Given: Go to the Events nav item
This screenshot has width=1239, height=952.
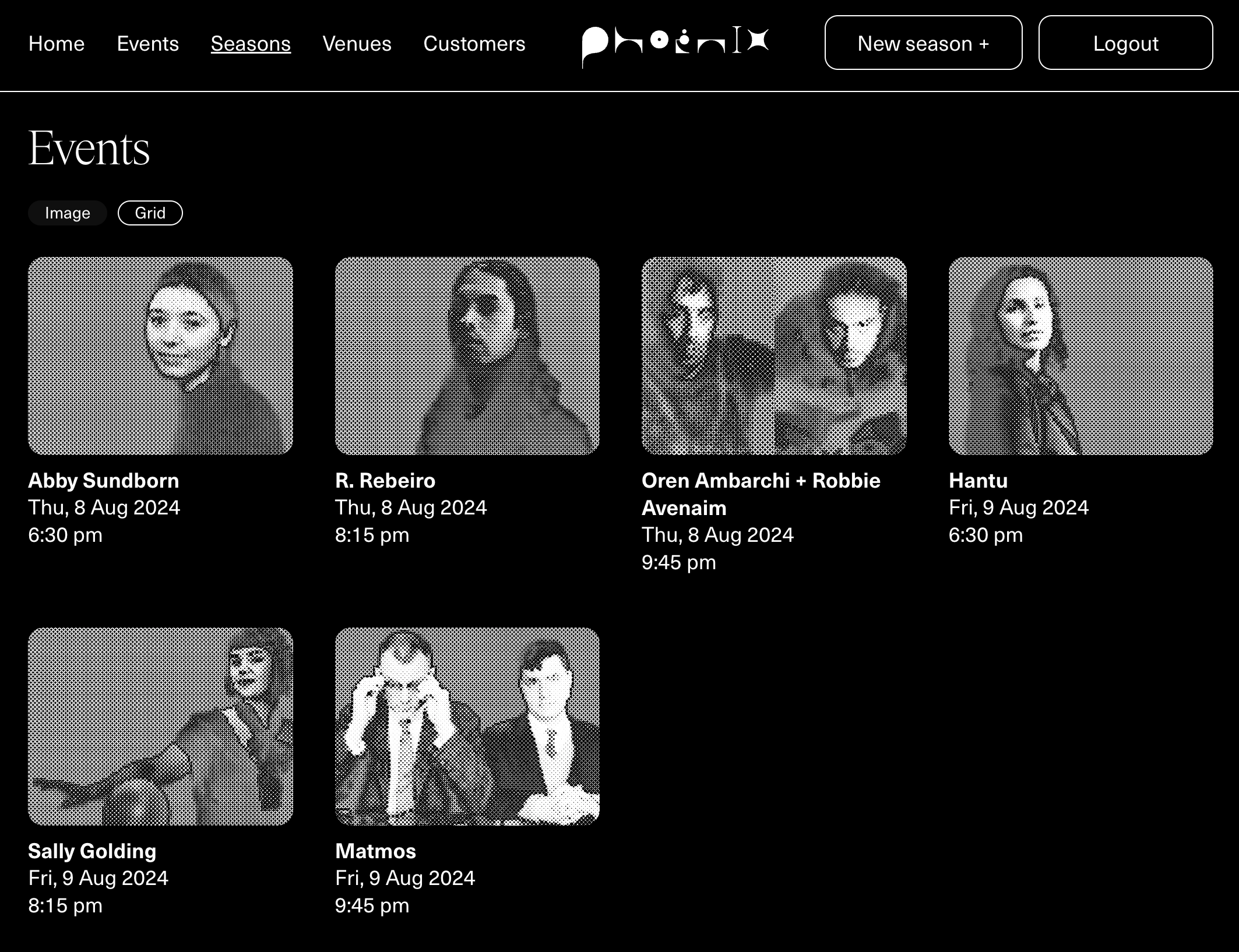Looking at the screenshot, I should click(x=147, y=44).
